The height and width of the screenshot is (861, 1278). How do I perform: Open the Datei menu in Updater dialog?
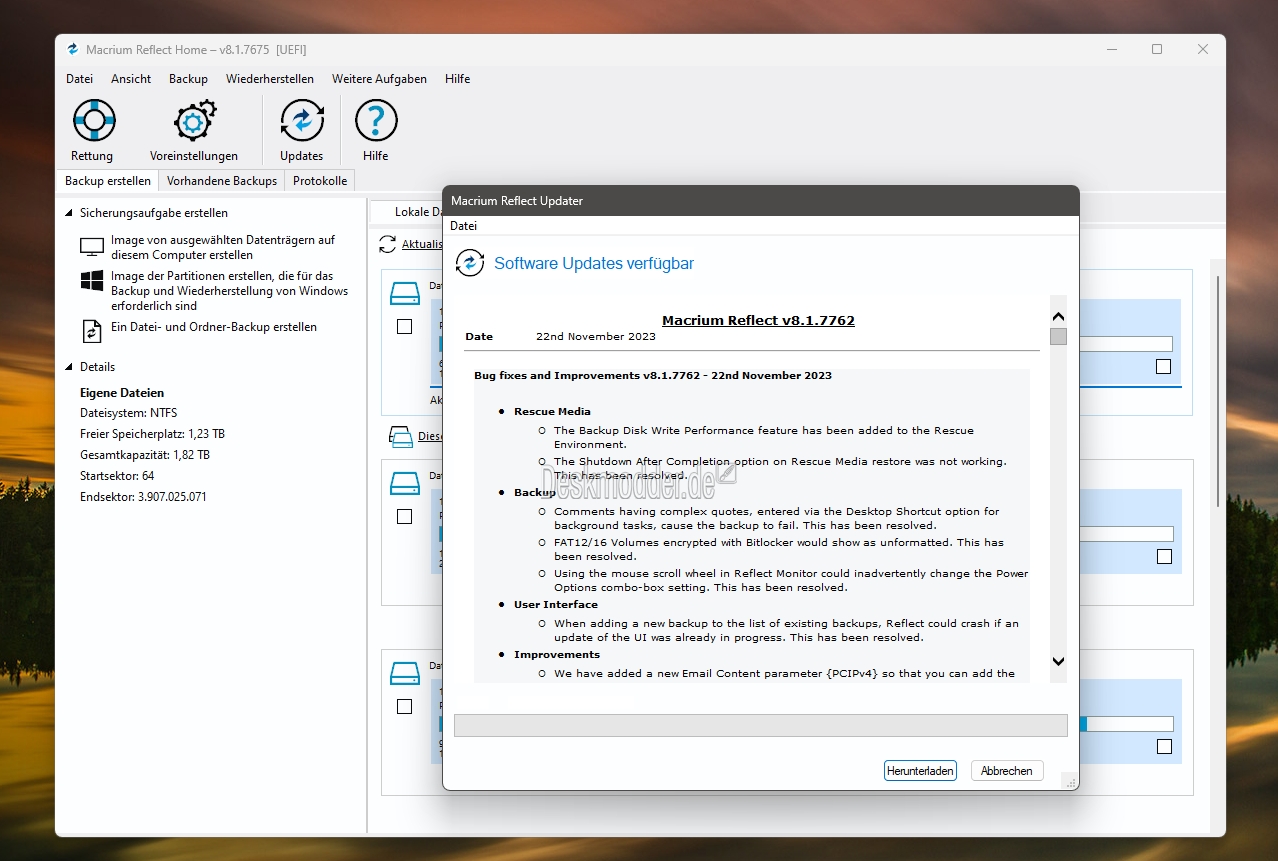click(463, 226)
